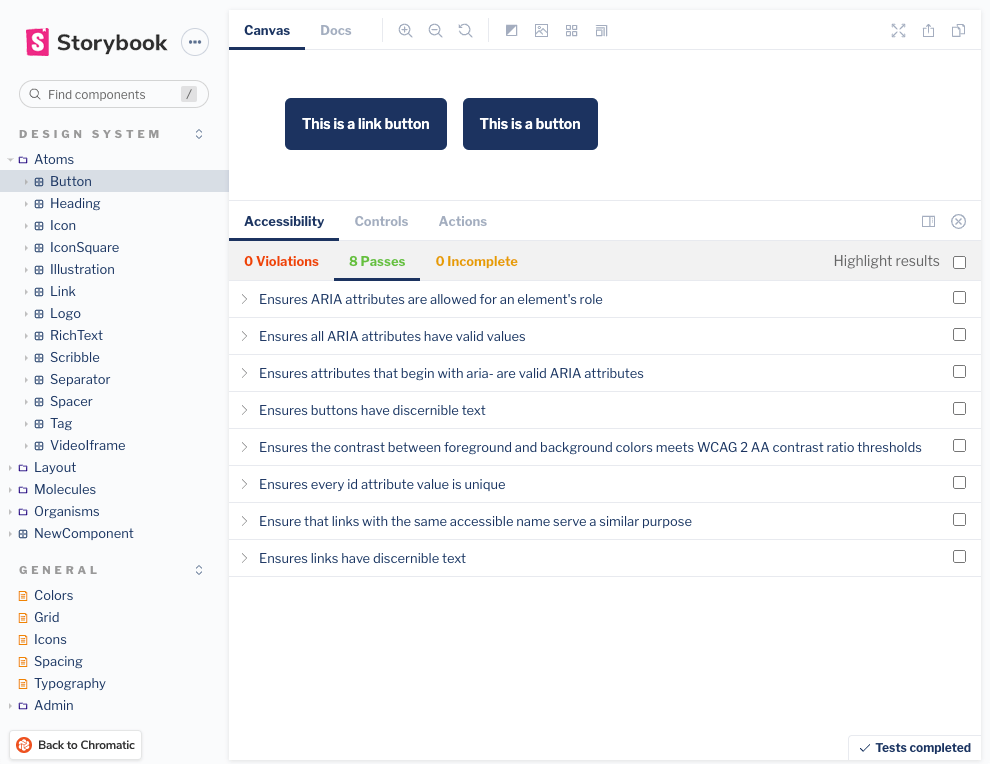The height and width of the screenshot is (764, 990).
Task: Check the links similar purpose row checkbox
Action: [x=959, y=520]
